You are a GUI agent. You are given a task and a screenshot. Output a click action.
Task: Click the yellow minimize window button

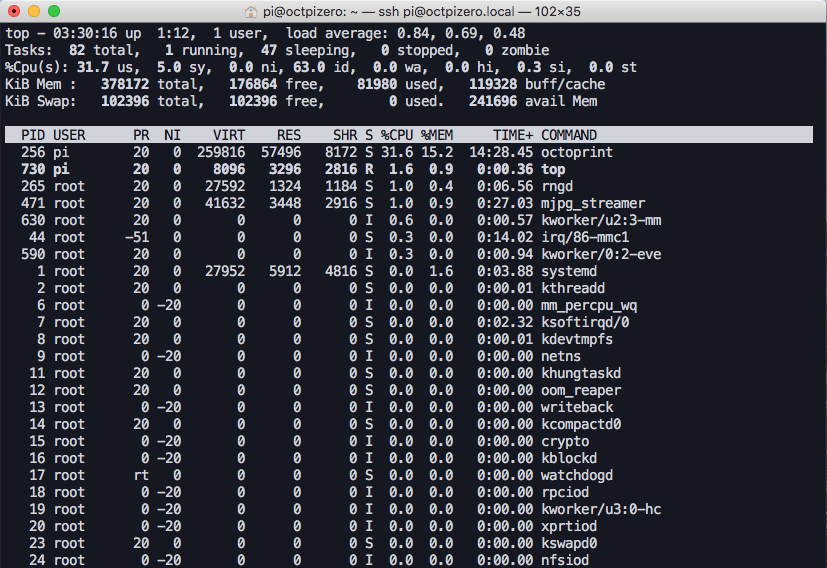click(x=34, y=11)
